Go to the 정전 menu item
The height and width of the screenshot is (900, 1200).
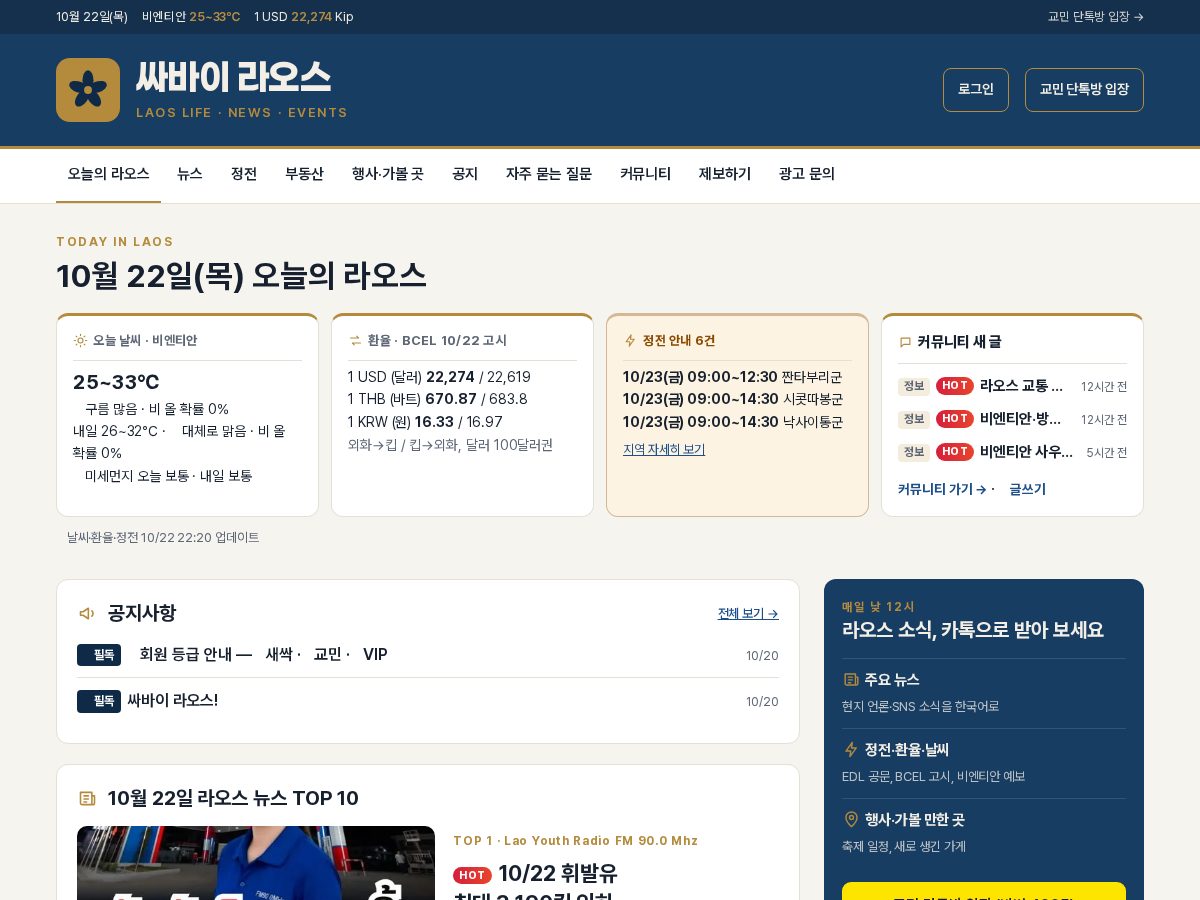coord(244,174)
